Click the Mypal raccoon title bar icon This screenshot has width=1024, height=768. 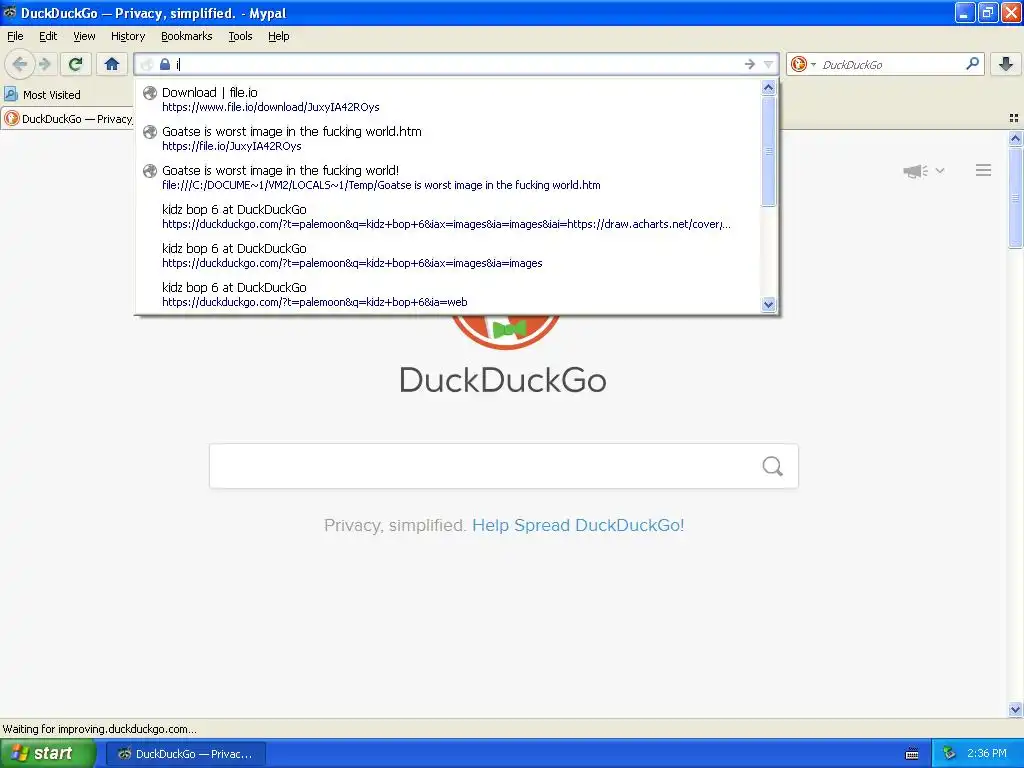click(10, 12)
